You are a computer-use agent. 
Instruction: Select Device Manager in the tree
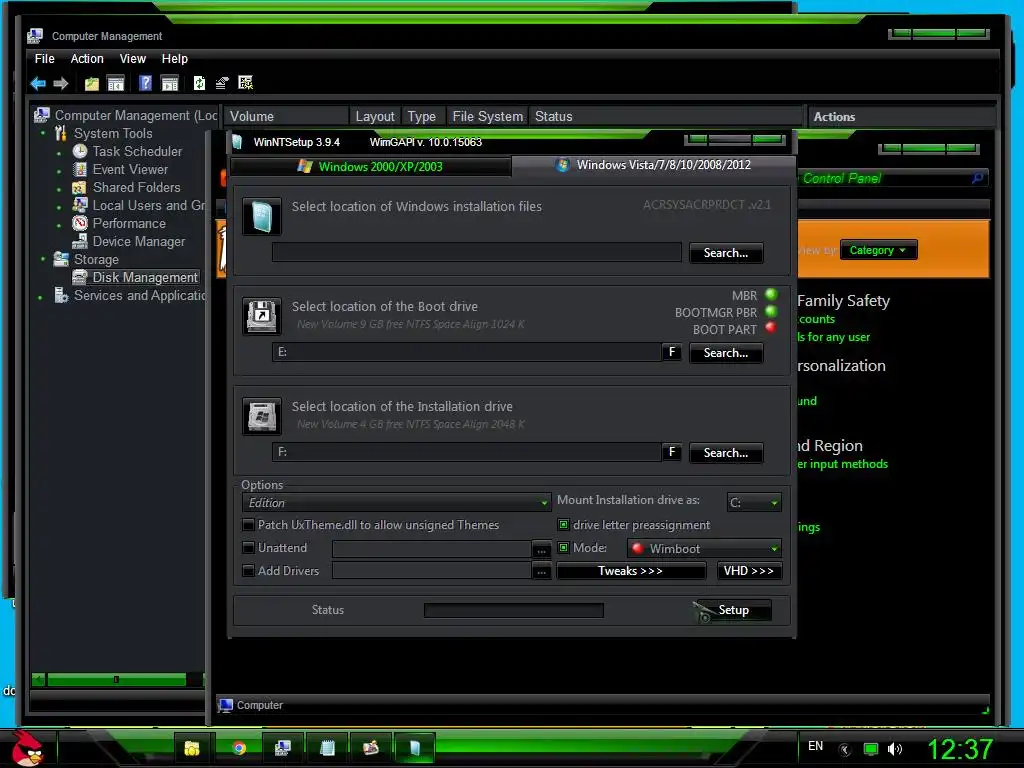point(138,242)
